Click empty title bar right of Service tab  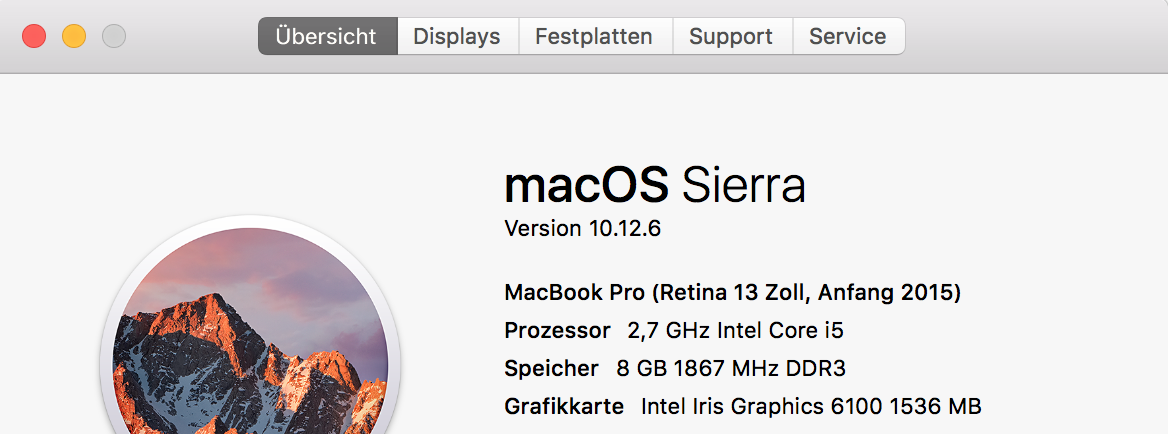tap(1030, 37)
